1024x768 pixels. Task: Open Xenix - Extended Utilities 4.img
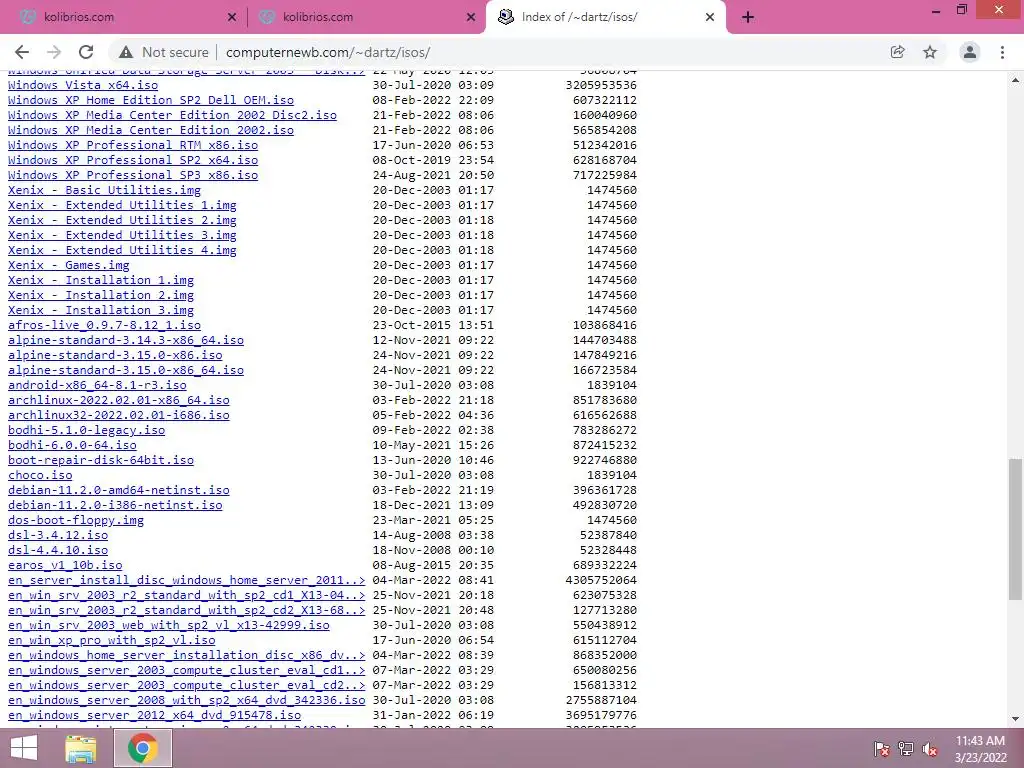pos(122,250)
